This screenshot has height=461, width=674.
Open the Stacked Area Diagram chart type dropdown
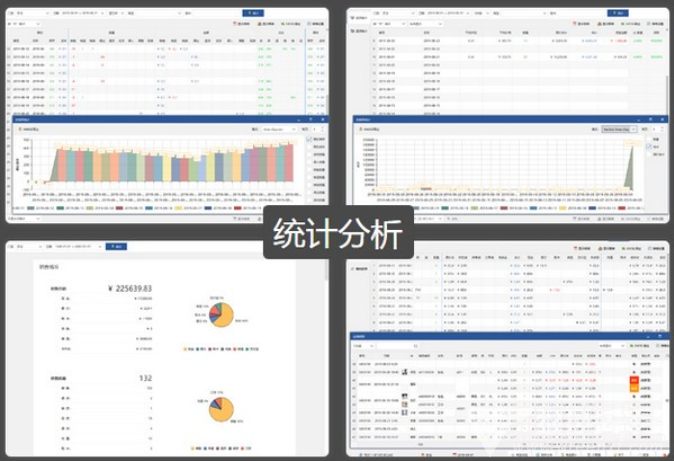pyautogui.click(x=619, y=129)
